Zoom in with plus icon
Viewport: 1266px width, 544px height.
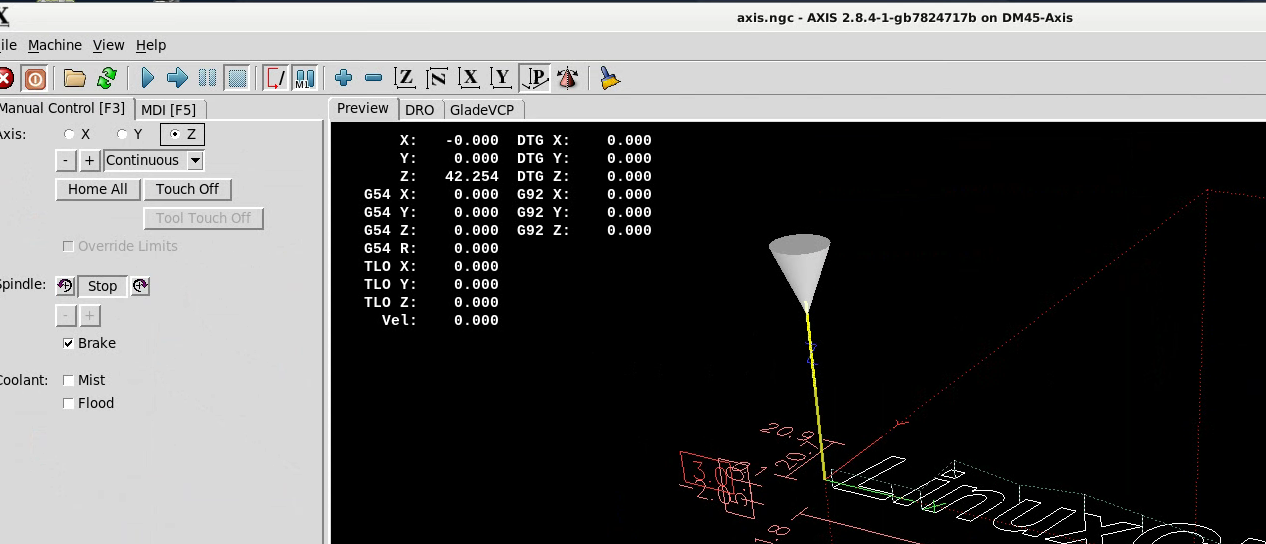tap(344, 78)
